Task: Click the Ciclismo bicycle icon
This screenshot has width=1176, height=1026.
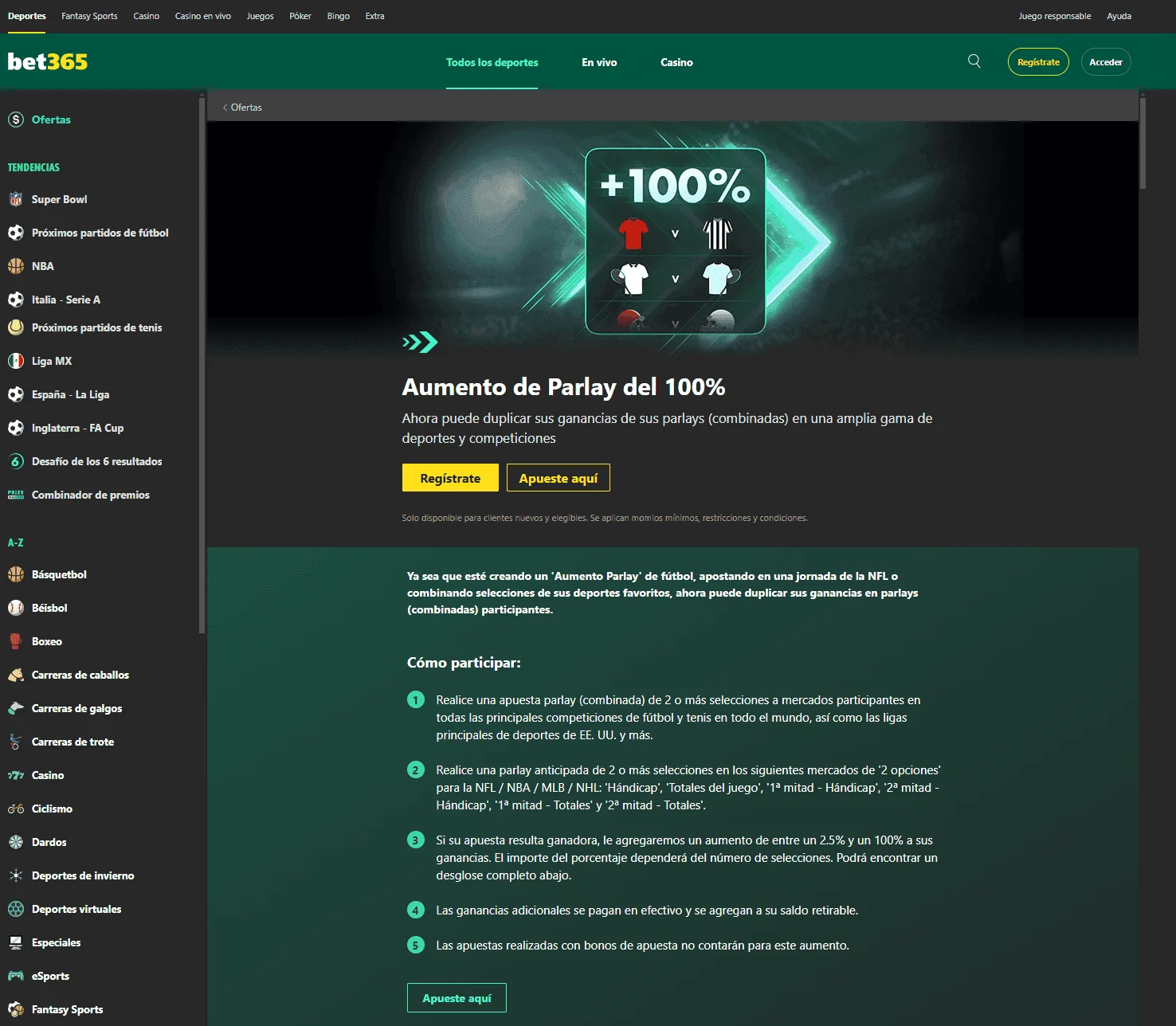Action: [x=16, y=809]
